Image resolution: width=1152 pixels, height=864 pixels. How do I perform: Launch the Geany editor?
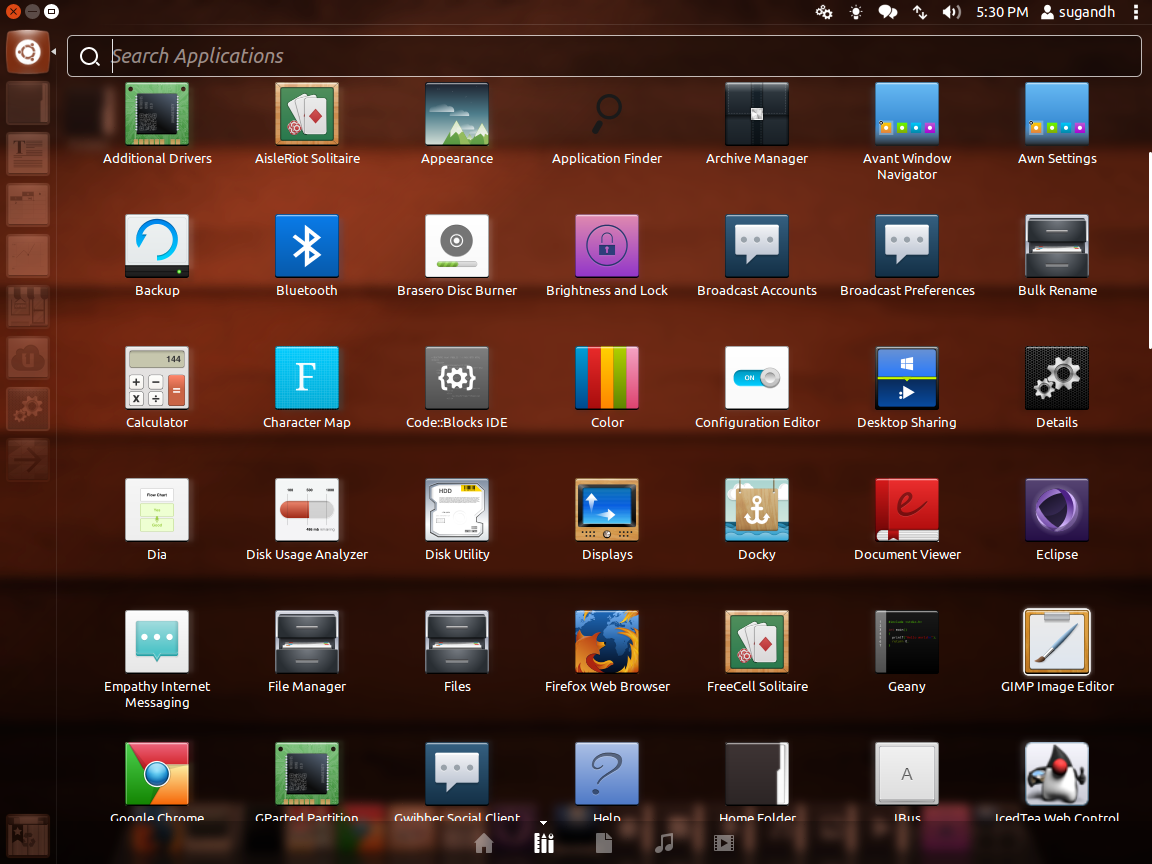click(907, 642)
